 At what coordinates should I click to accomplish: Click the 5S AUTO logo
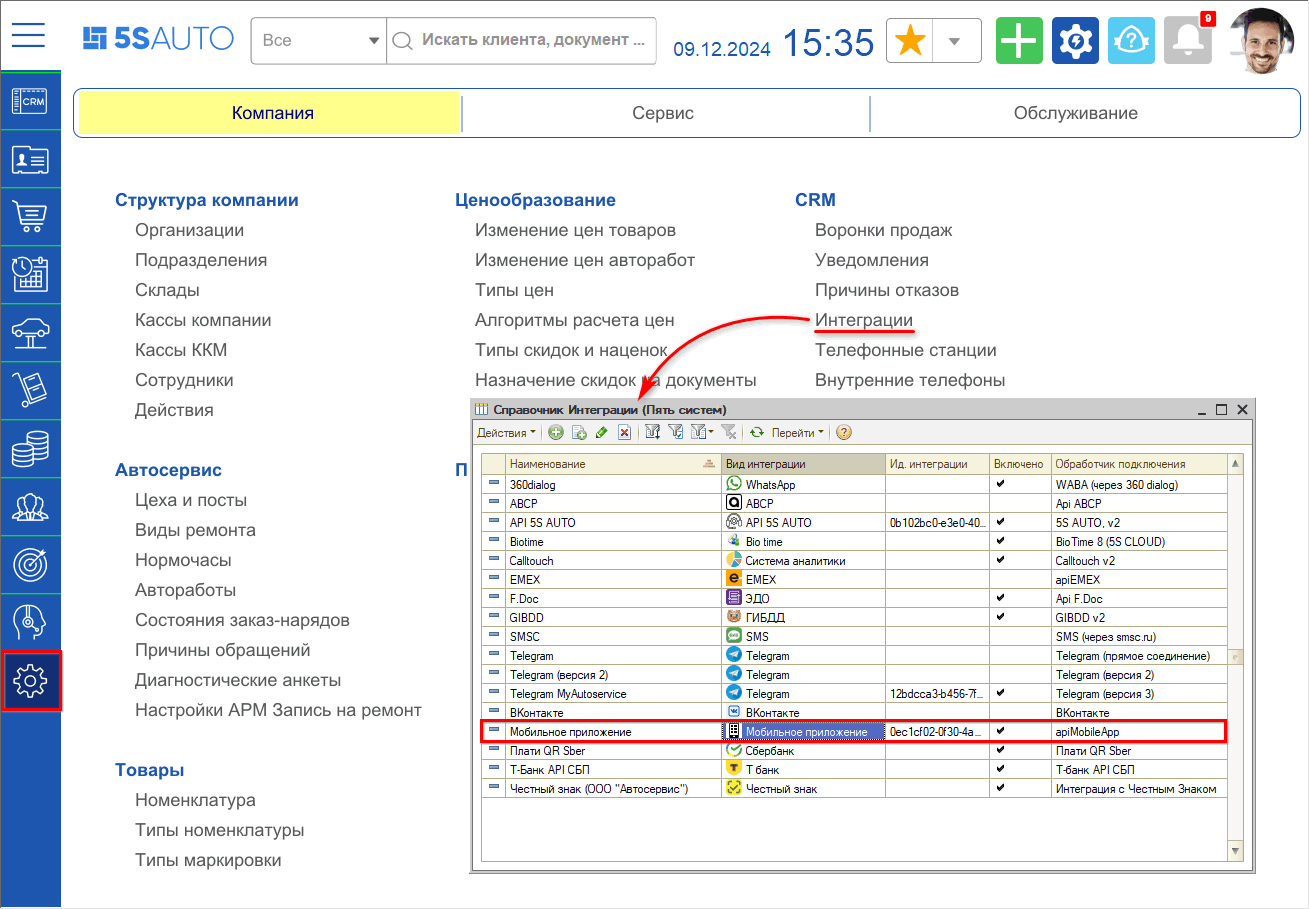click(158, 39)
